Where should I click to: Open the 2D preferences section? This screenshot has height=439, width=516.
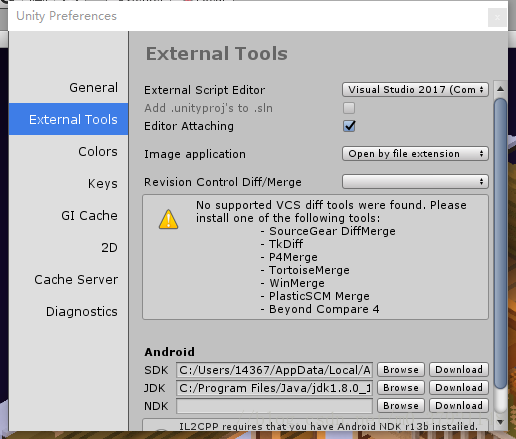pyautogui.click(x=109, y=248)
